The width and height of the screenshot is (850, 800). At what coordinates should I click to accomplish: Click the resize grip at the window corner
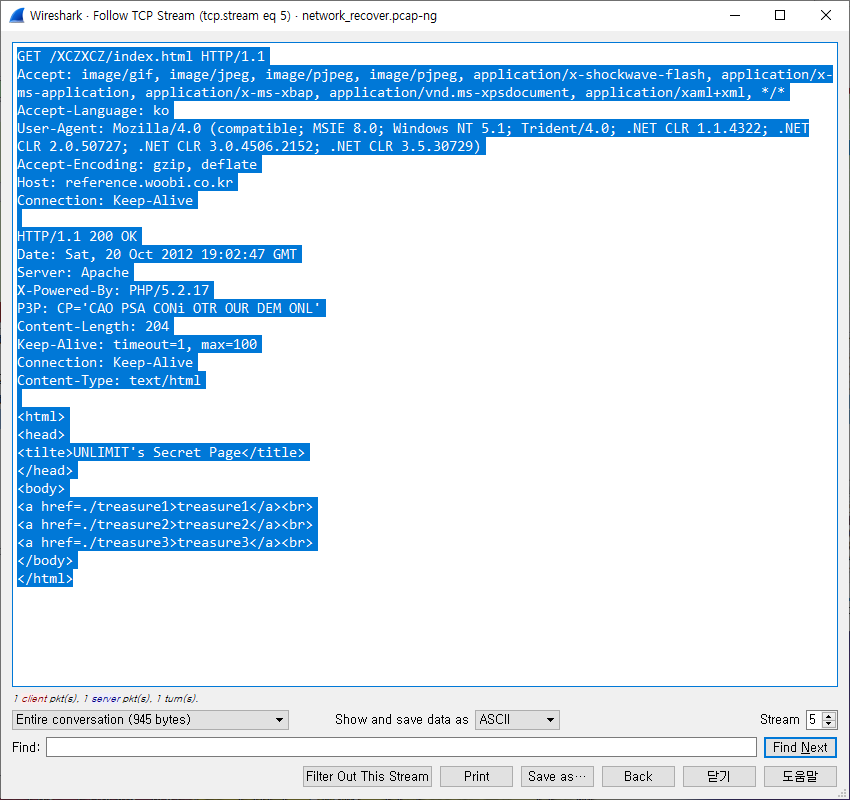tap(842, 793)
